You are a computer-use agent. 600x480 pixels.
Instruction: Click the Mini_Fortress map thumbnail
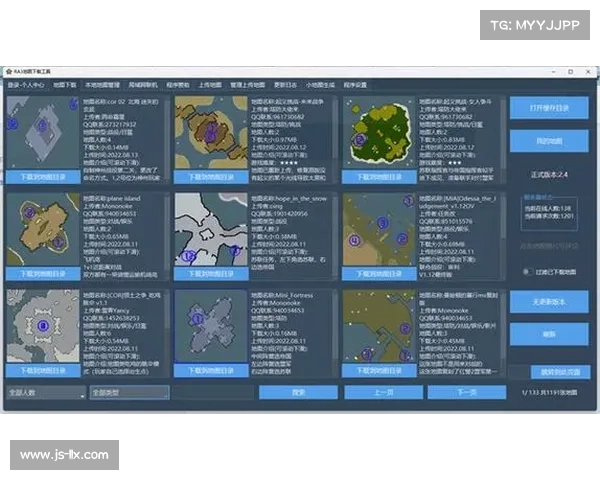211,326
